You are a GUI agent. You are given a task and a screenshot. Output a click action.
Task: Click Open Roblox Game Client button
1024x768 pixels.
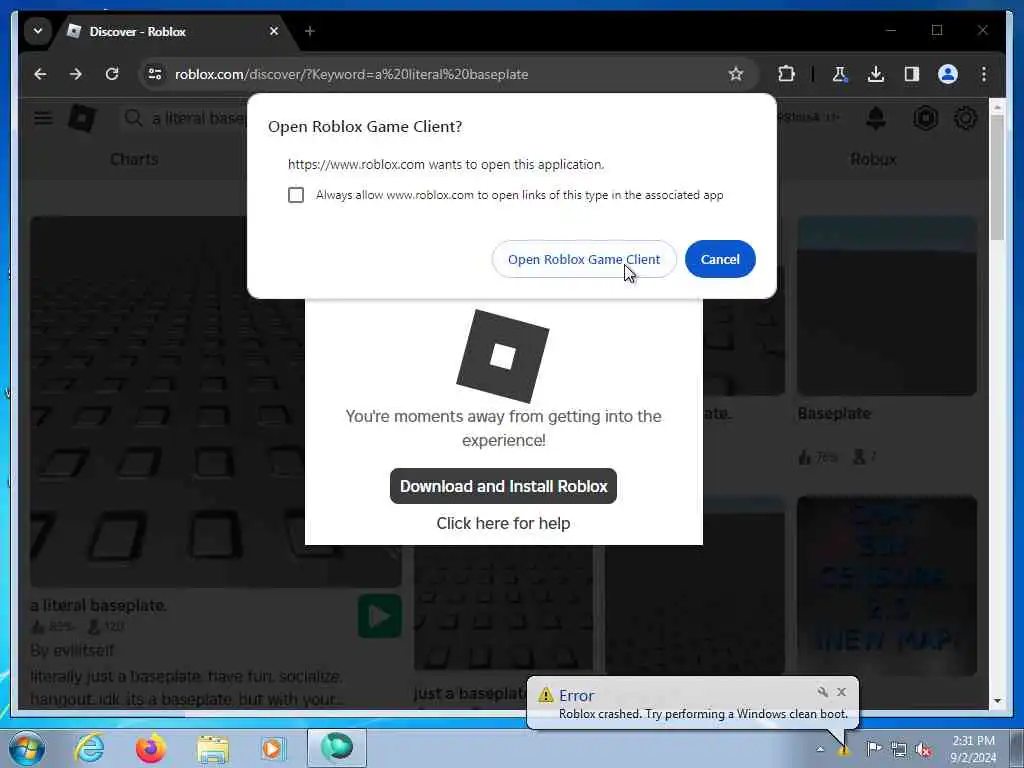[x=584, y=259]
